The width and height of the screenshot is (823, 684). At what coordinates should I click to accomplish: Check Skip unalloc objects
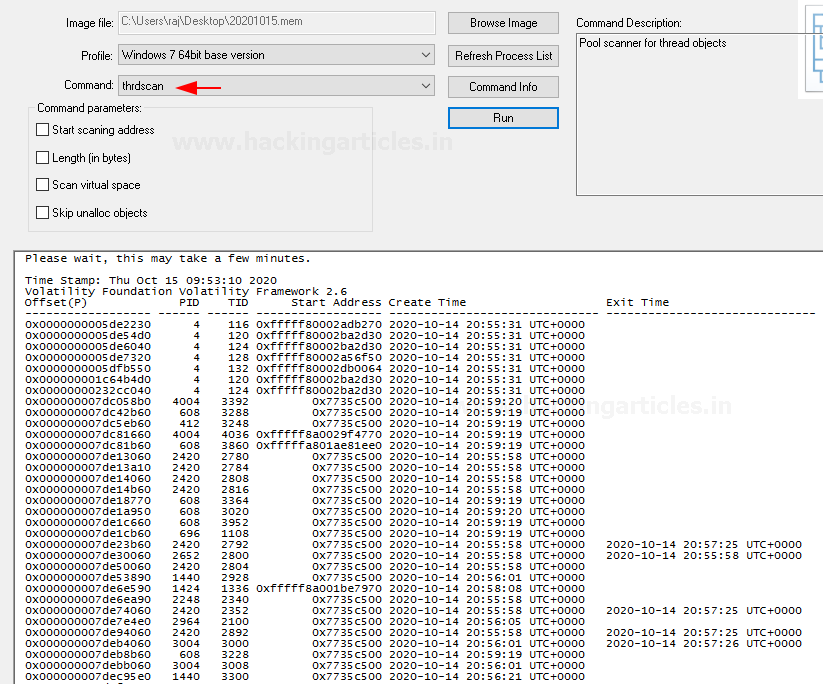[x=43, y=213]
